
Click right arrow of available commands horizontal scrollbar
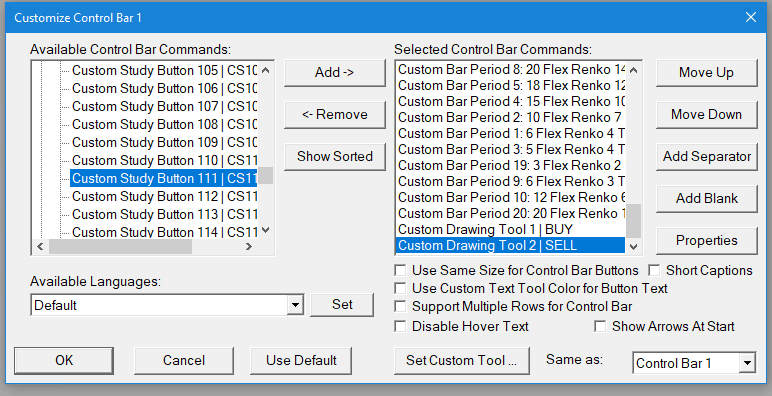point(249,246)
